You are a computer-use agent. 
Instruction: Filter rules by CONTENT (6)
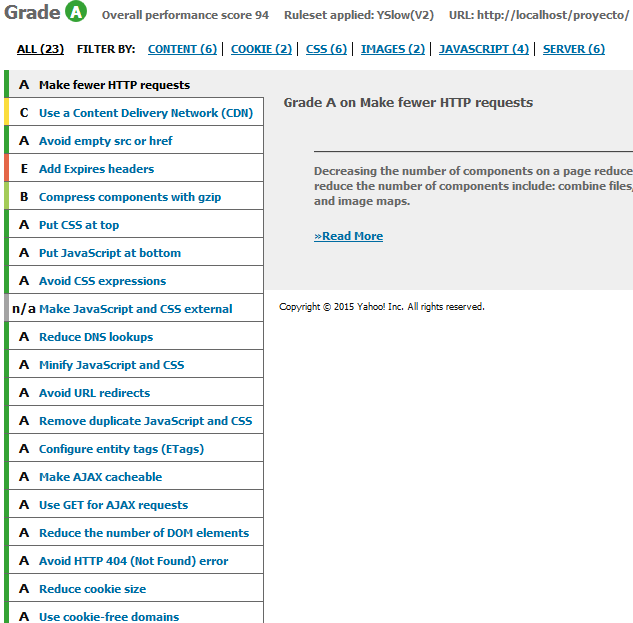pos(182,49)
